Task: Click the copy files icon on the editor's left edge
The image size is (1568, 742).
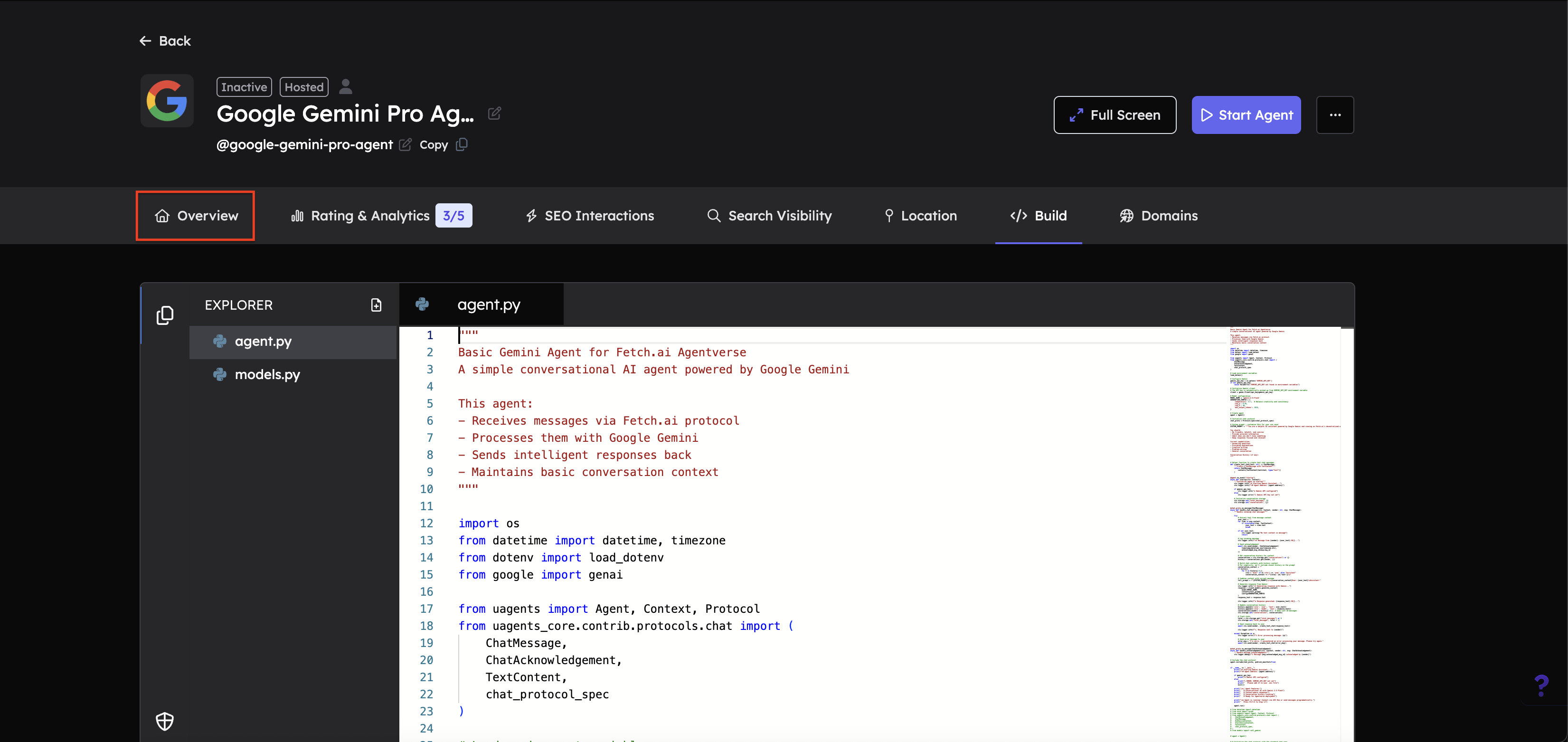Action: [x=165, y=315]
